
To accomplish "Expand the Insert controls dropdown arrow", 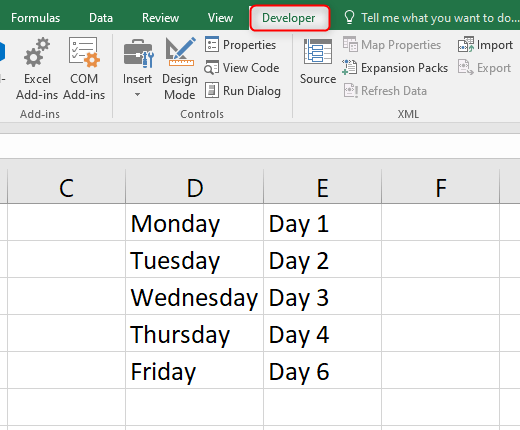I will click(x=137, y=95).
